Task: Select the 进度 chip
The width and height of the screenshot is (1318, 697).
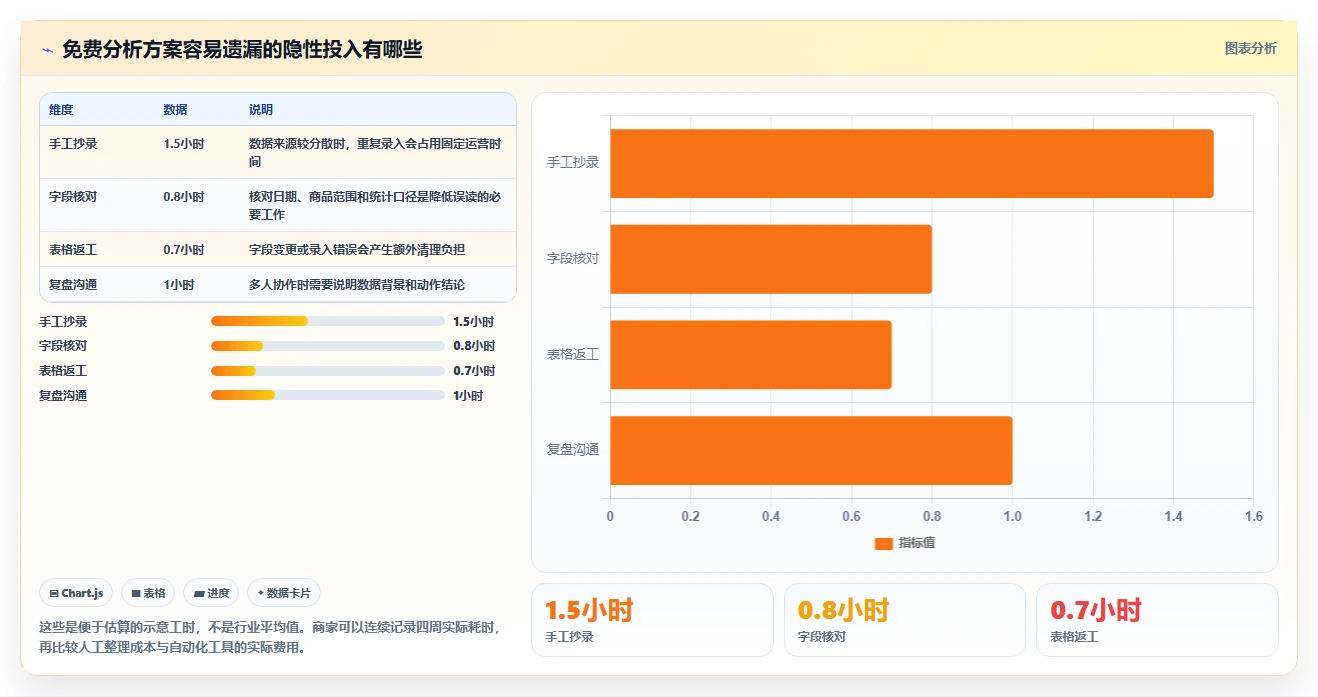Action: coord(211,593)
